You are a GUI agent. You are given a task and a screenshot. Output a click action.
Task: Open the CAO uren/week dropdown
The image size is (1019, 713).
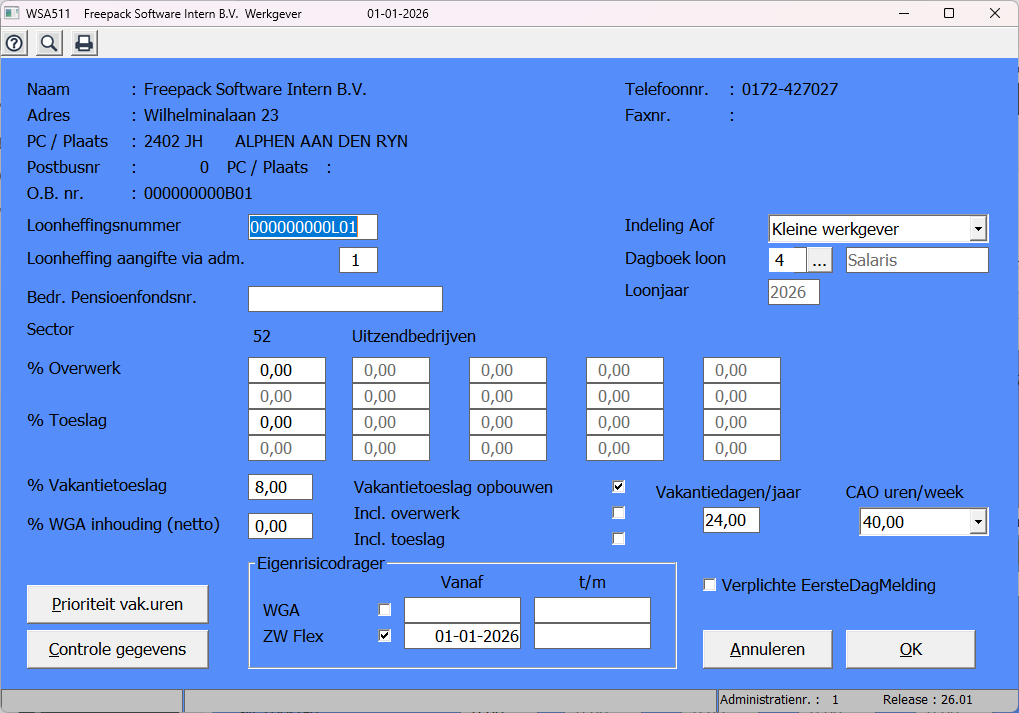pyautogui.click(x=978, y=522)
